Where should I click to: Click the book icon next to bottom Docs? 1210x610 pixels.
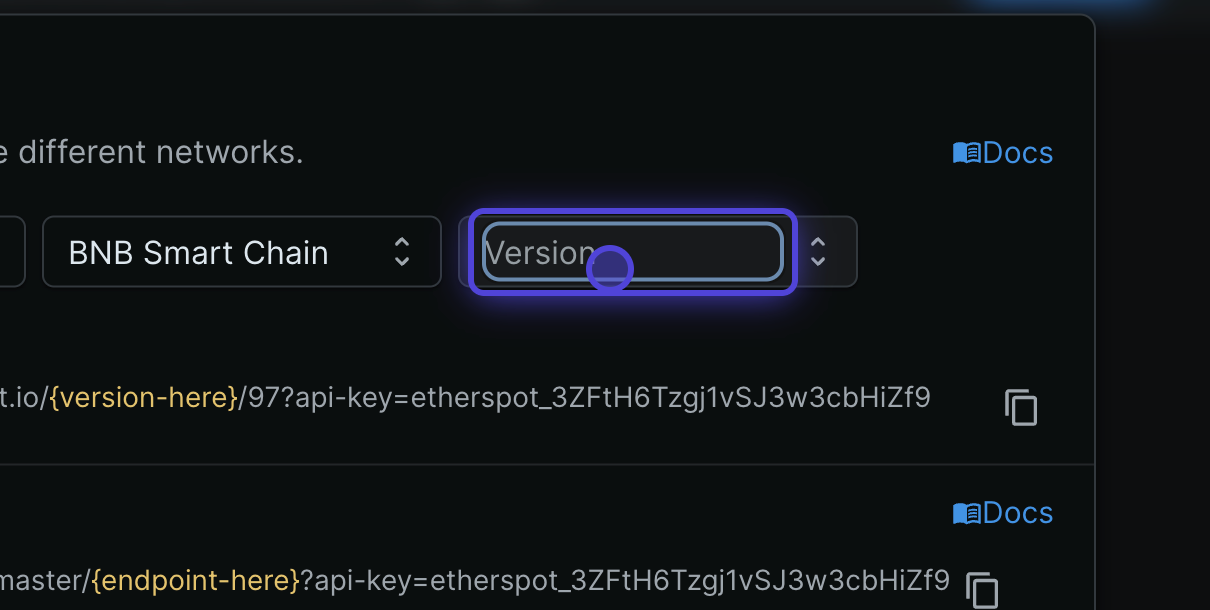click(x=966, y=512)
